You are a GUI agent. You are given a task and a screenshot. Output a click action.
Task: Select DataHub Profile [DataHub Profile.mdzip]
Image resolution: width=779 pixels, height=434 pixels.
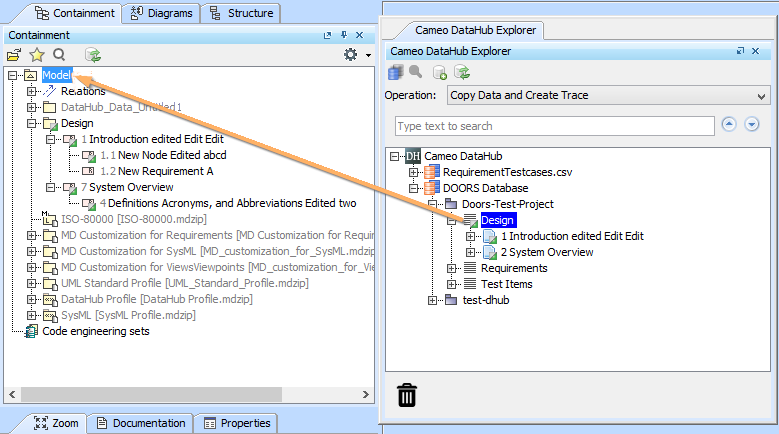[x=156, y=299]
